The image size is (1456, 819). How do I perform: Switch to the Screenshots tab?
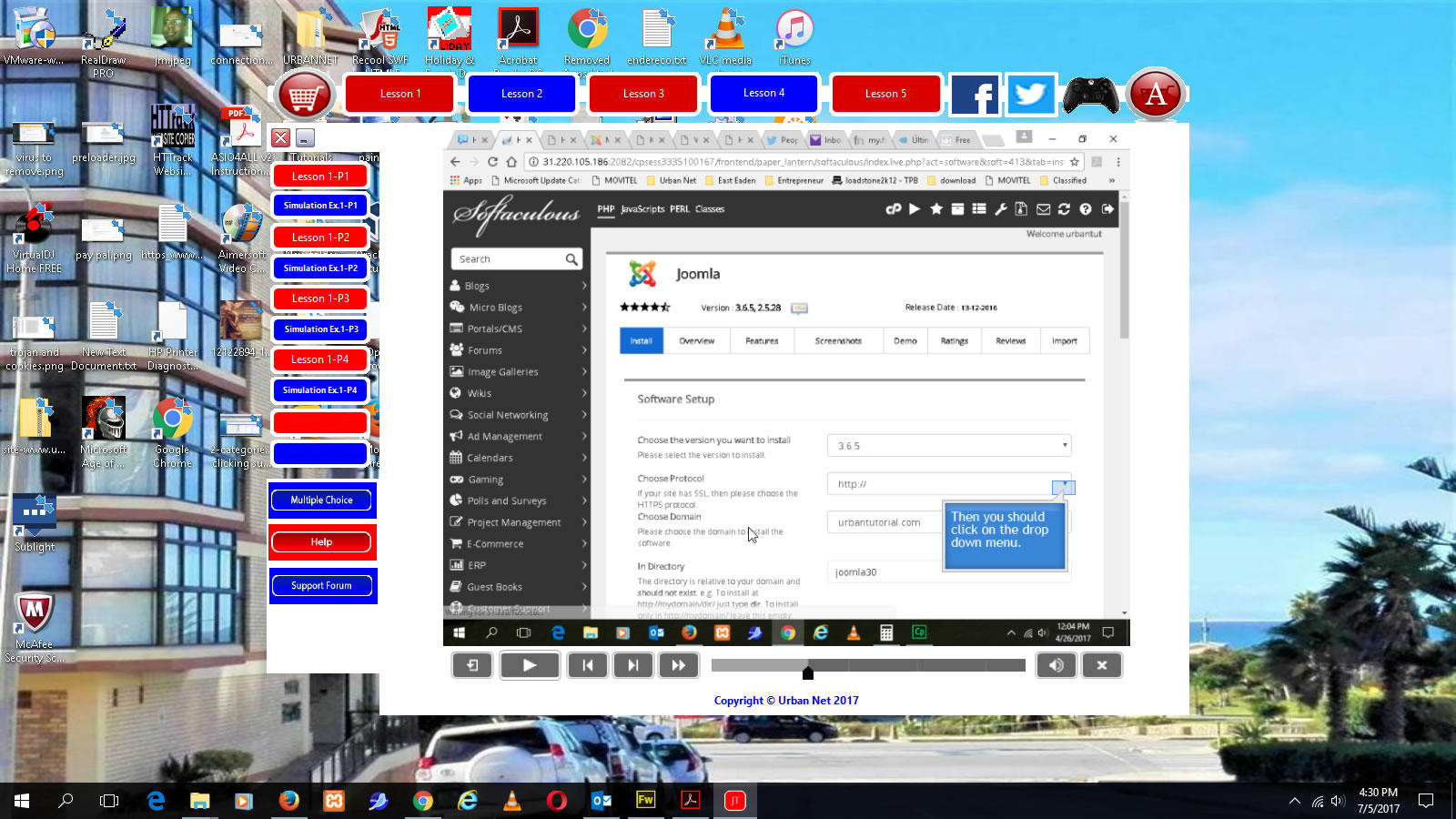click(x=838, y=341)
